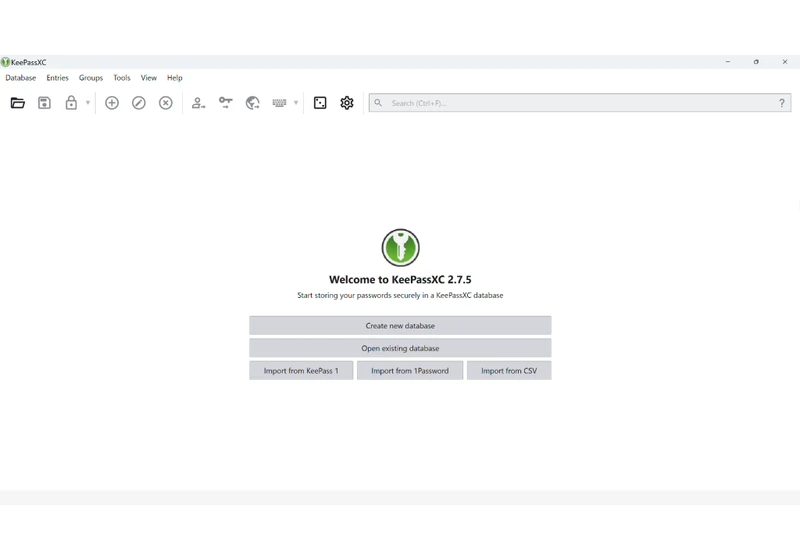Image resolution: width=800 pixels, height=560 pixels.
Task: Expand the arrow beside the lock icon
Action: pos(88,103)
